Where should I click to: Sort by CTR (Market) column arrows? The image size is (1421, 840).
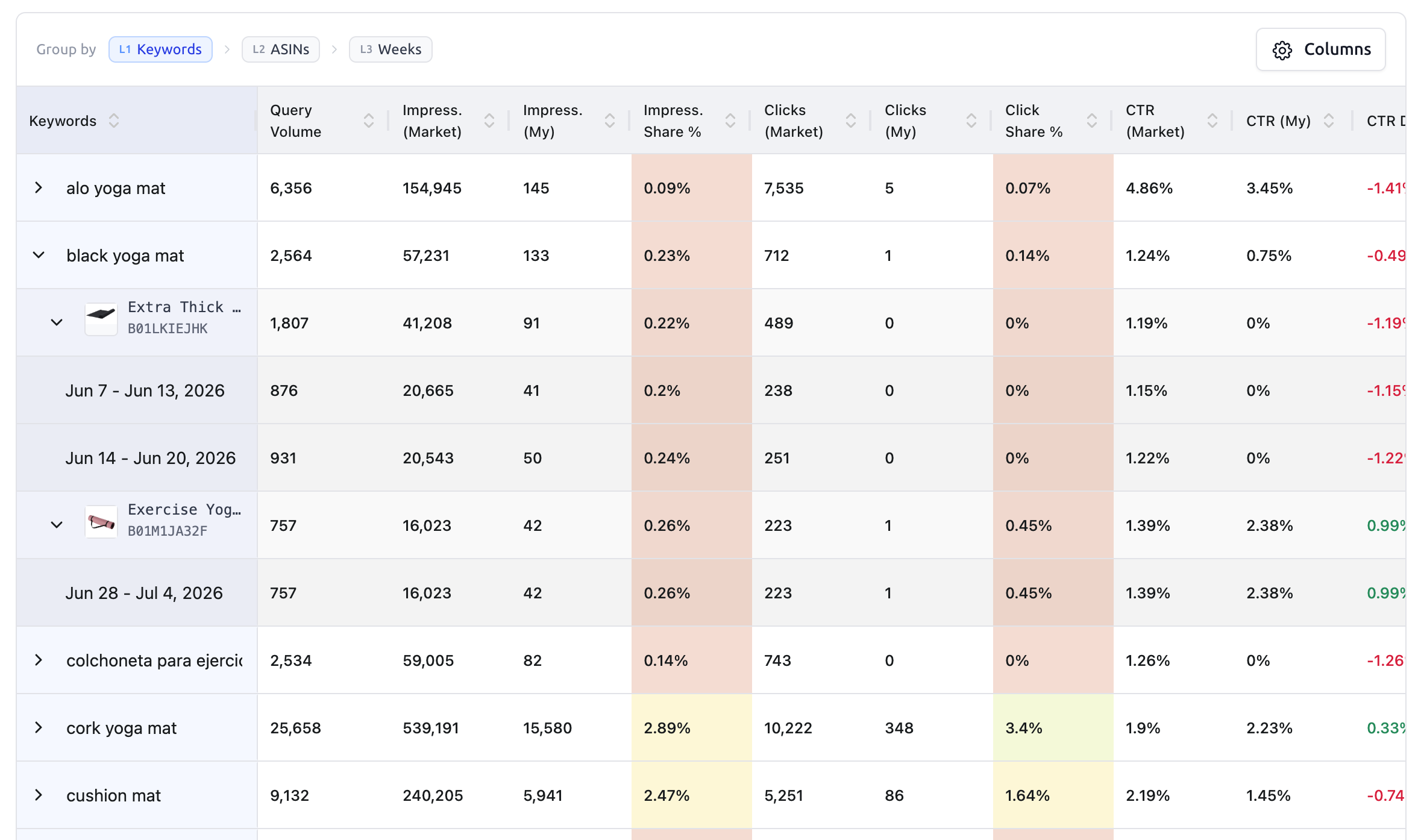1212,121
